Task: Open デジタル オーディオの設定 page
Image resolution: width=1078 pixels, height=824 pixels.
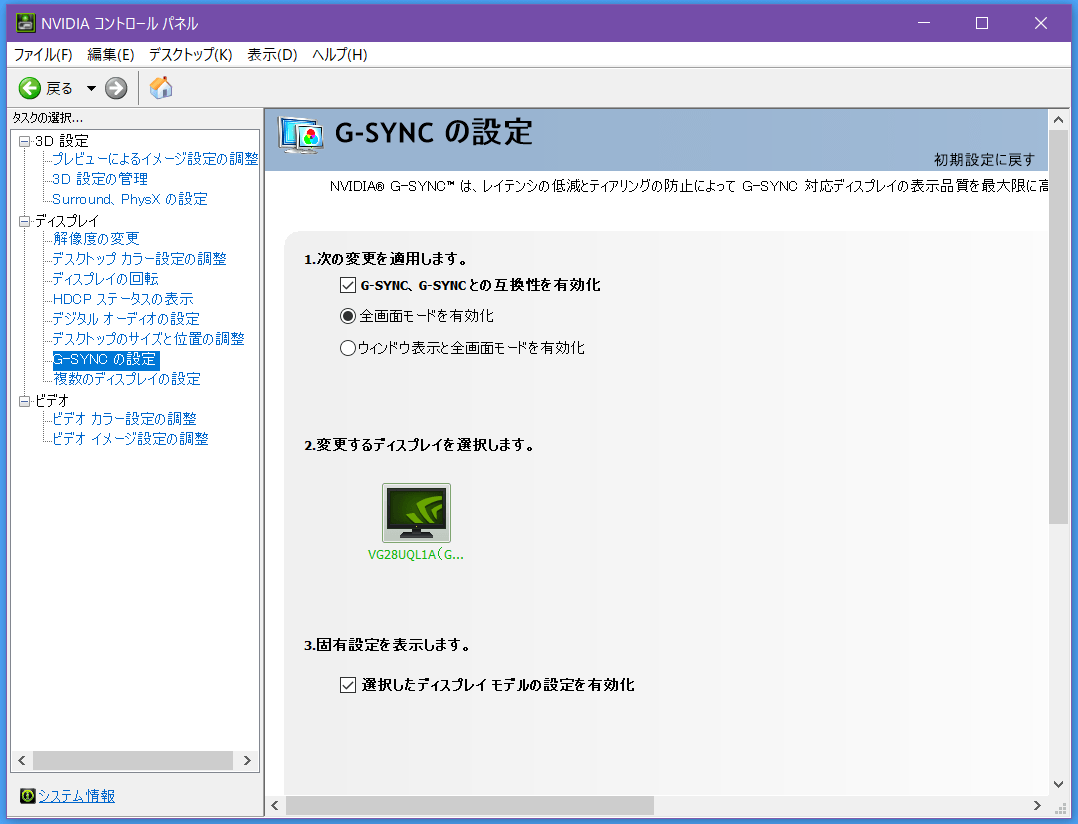Action: [x=126, y=319]
